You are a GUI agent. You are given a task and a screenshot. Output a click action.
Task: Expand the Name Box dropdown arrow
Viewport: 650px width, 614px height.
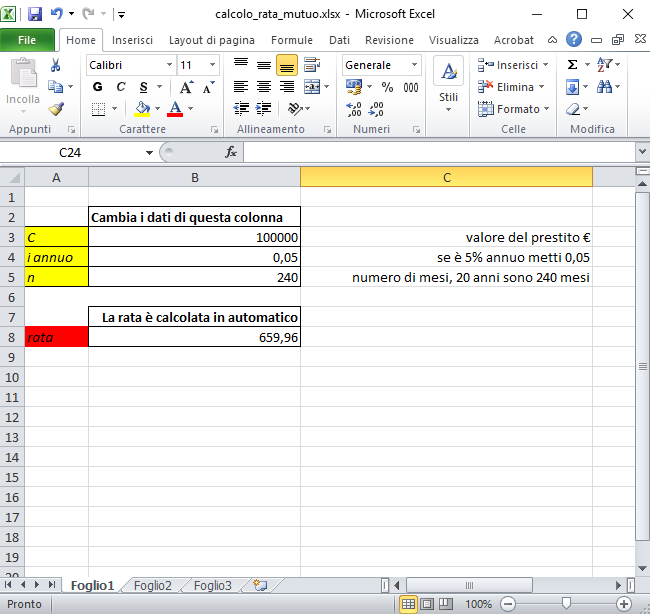[149, 153]
